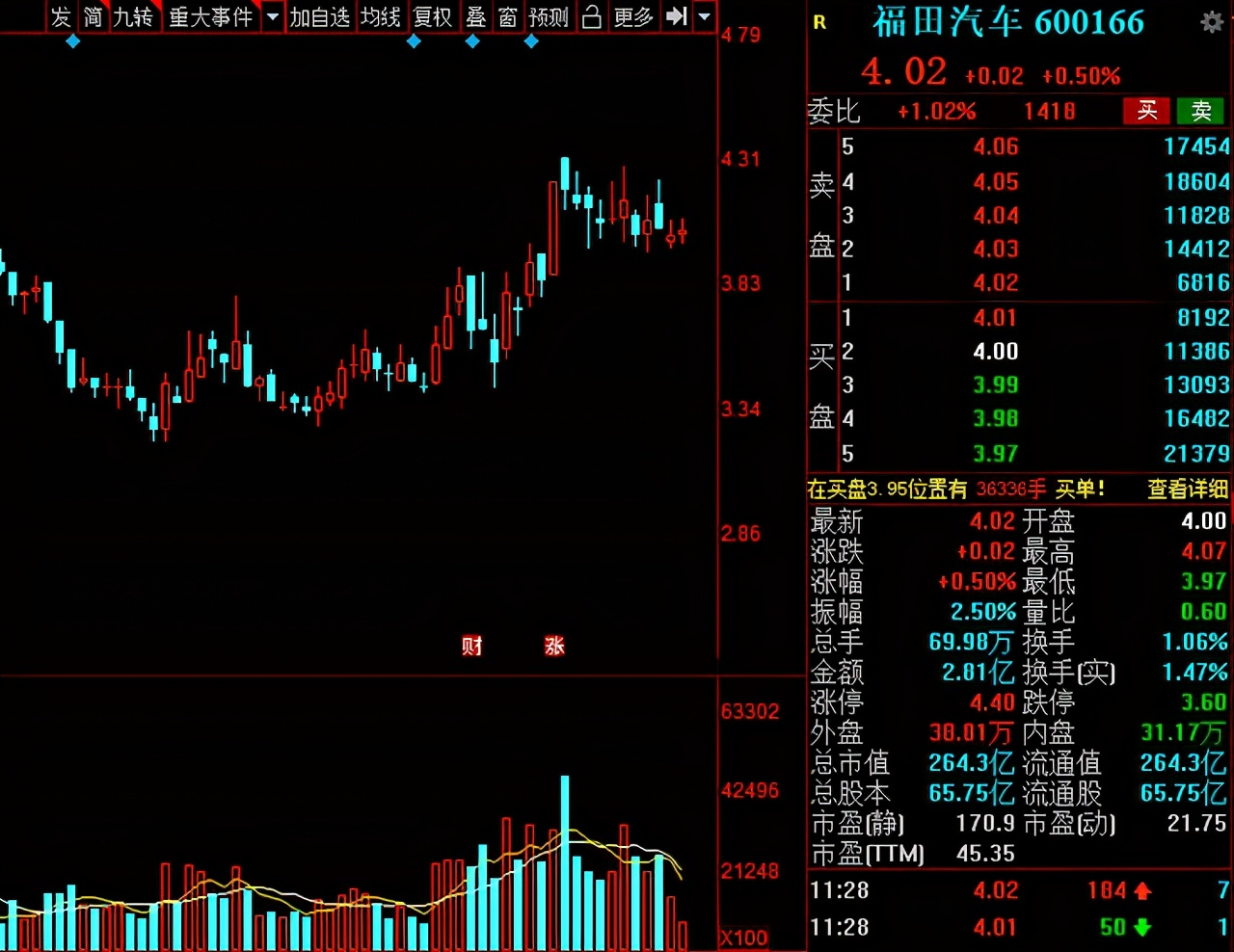Viewport: 1234px width, 952px height.
Task: Click the 涨 marker on chart
Action: (554, 646)
